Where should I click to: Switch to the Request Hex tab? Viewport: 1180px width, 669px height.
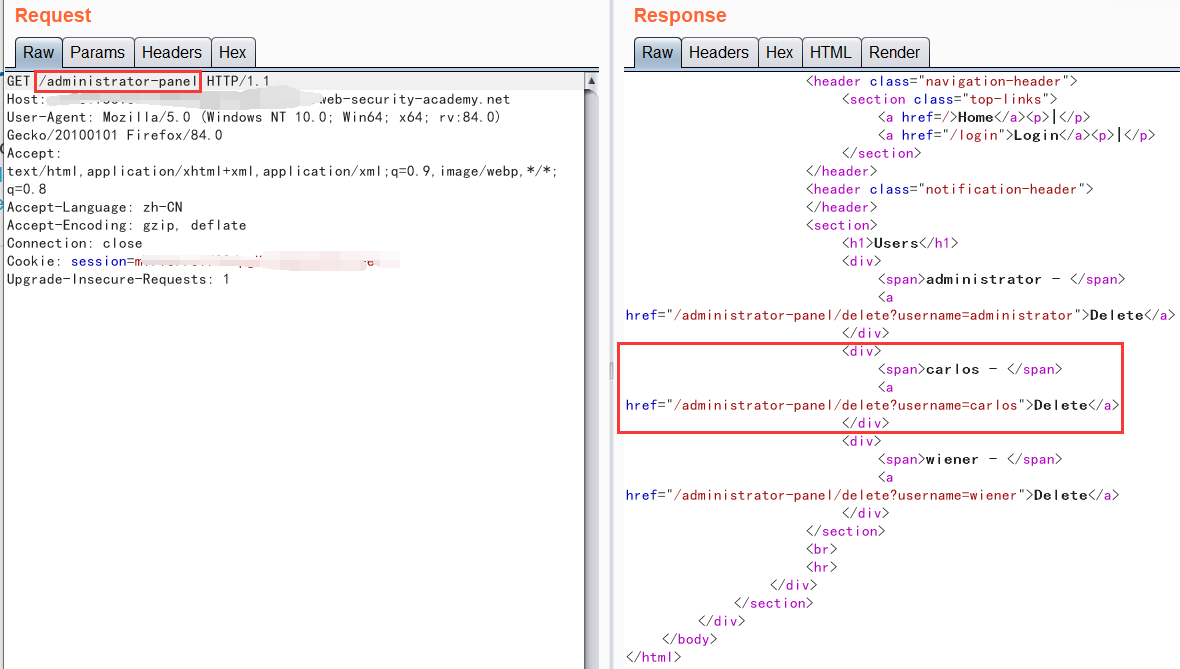pyautogui.click(x=233, y=53)
